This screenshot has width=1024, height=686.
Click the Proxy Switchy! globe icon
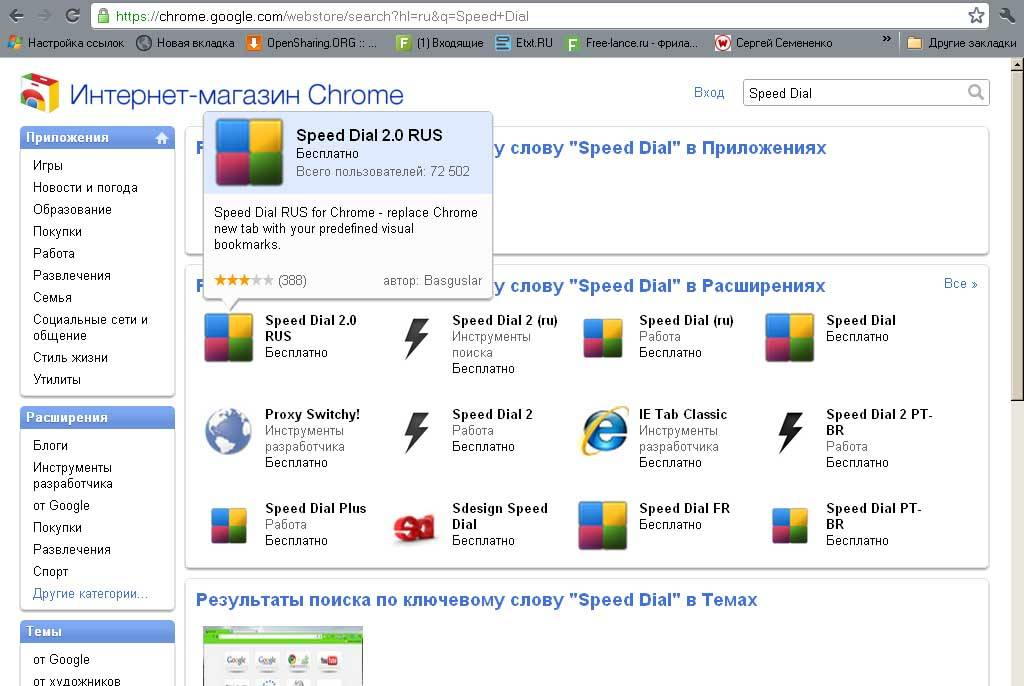[229, 431]
